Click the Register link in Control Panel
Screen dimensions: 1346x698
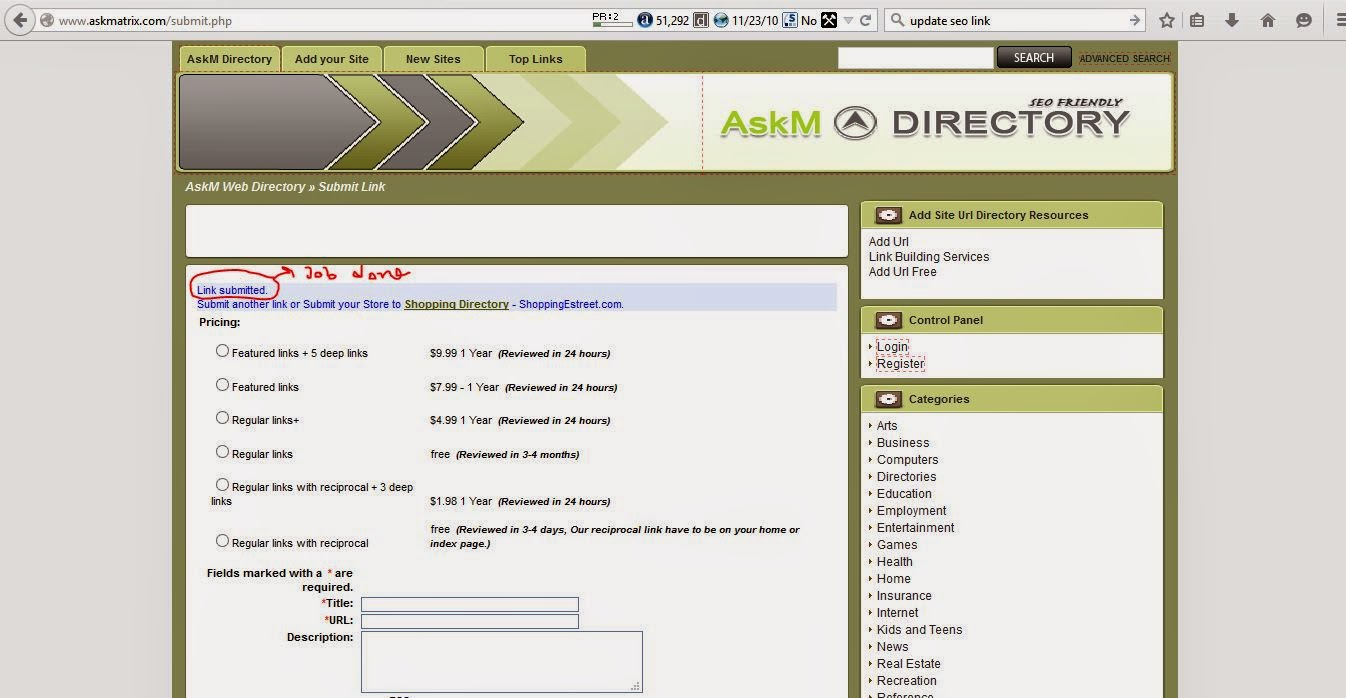click(x=900, y=364)
